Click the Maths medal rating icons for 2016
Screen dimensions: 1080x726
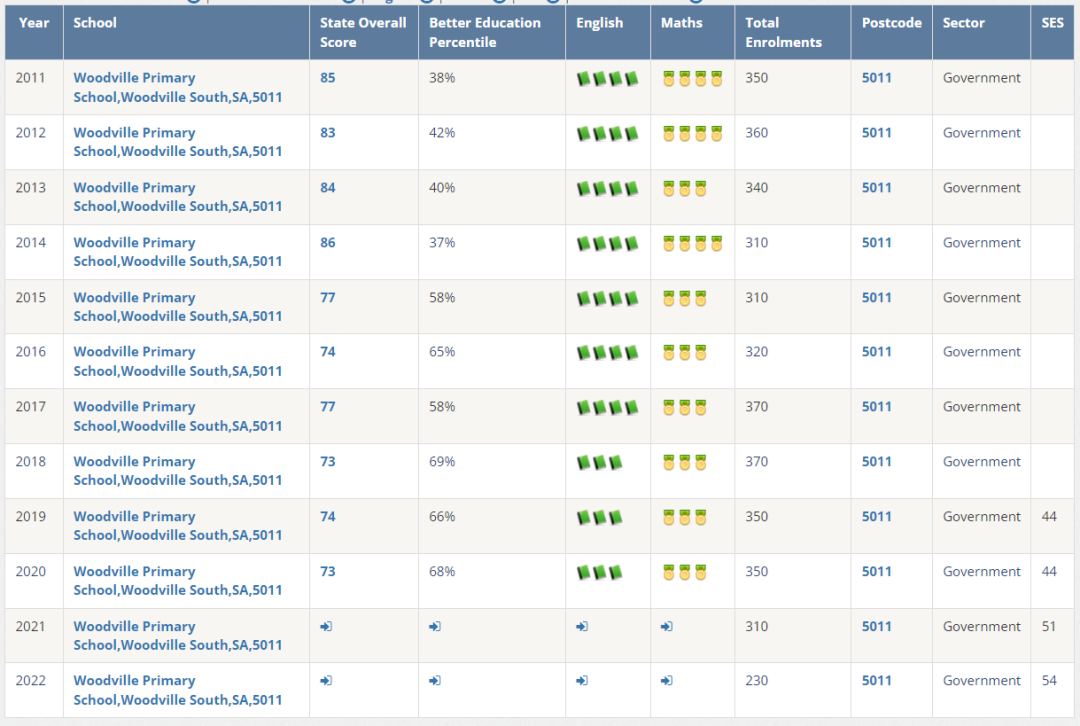pos(685,353)
